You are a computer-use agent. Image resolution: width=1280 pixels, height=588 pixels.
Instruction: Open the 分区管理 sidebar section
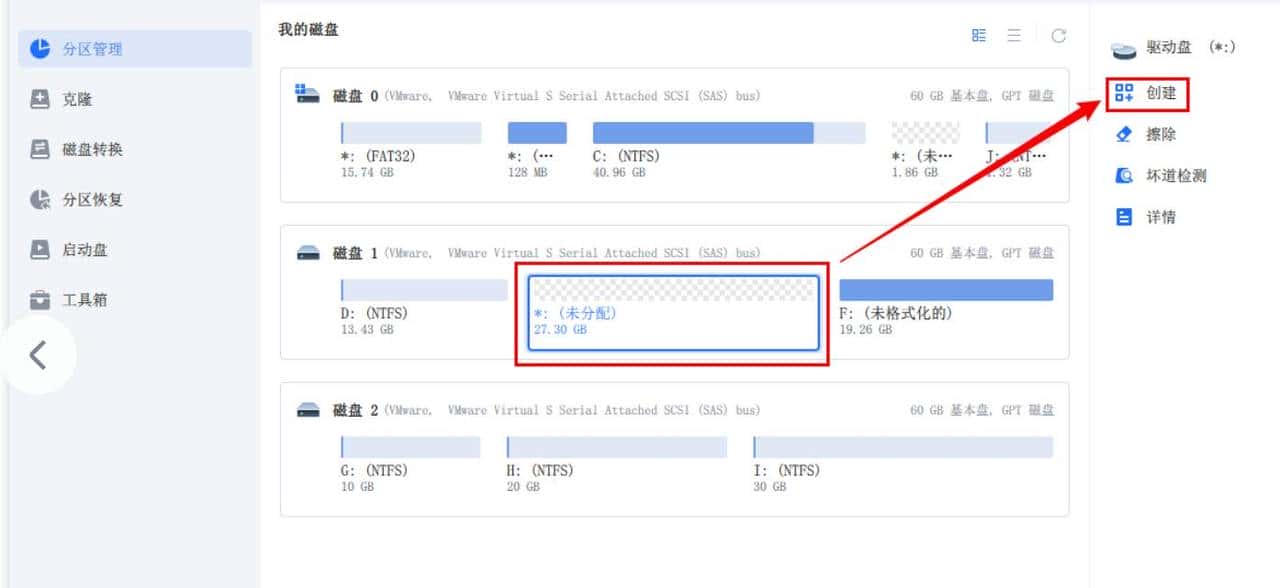click(x=135, y=49)
